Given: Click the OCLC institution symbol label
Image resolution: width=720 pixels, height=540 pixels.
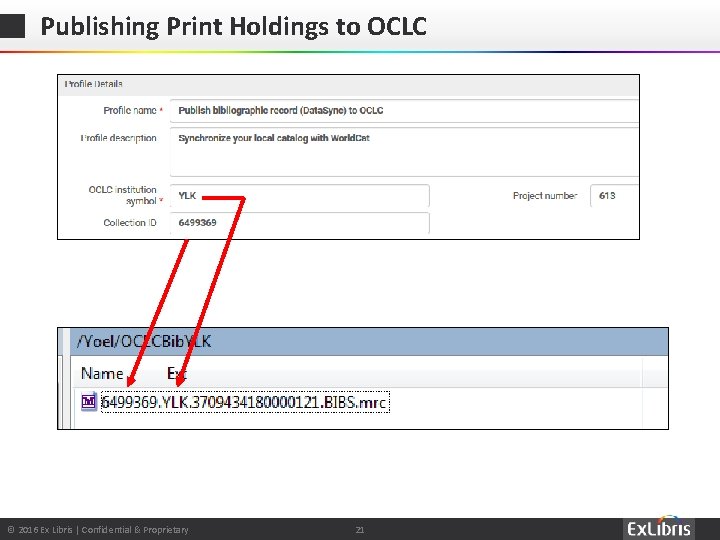Looking at the screenshot, I should pyautogui.click(x=123, y=196).
